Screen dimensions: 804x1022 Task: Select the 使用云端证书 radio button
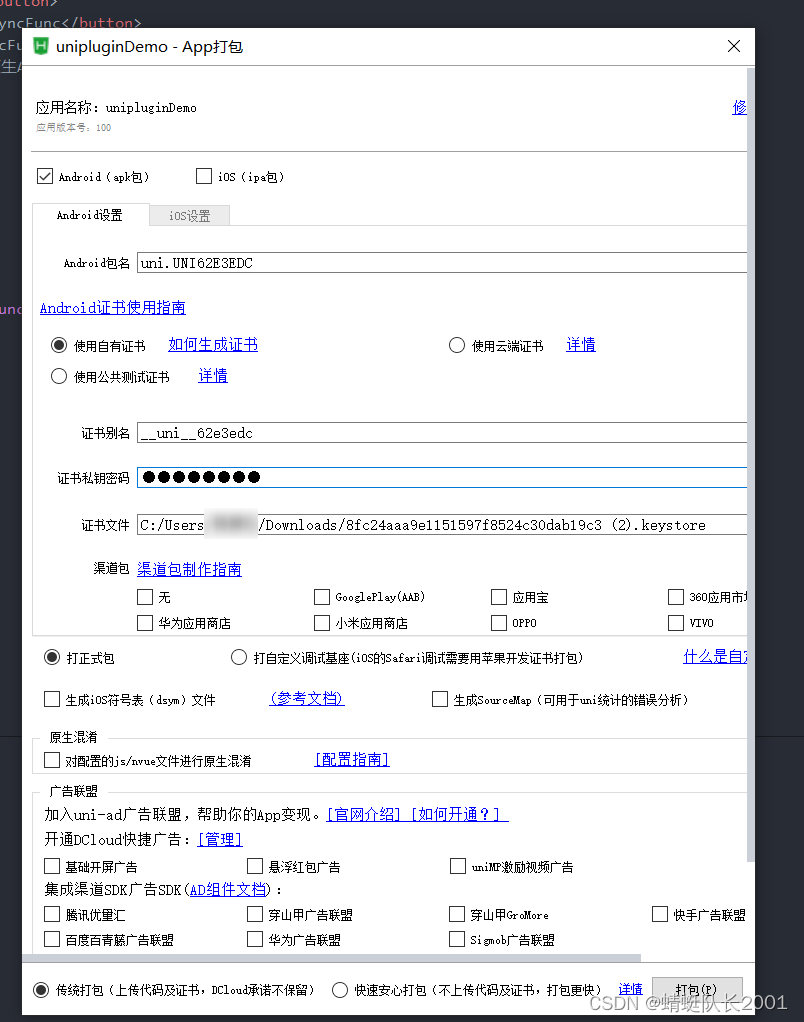(457, 345)
